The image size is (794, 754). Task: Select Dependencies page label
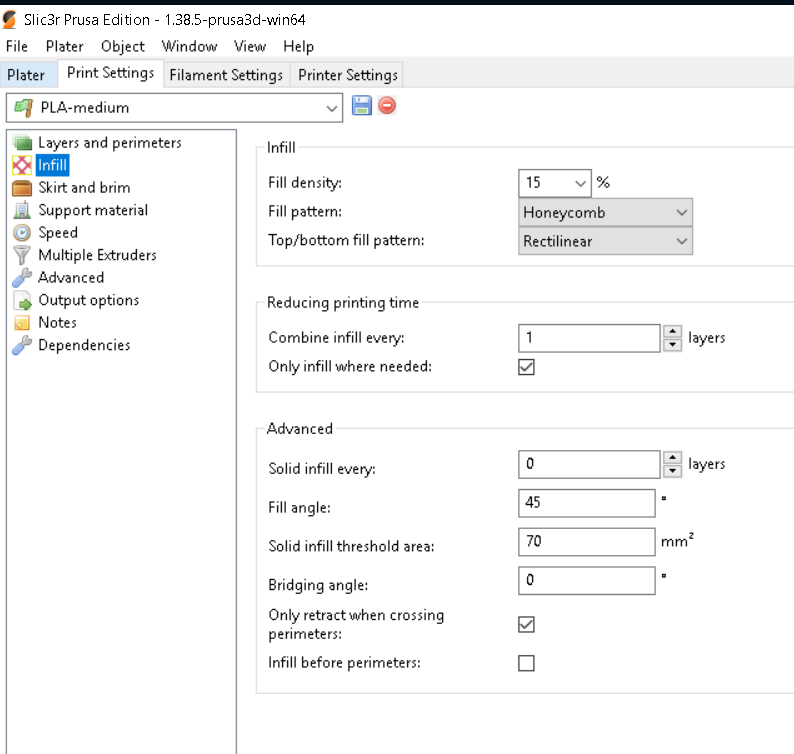pos(84,345)
